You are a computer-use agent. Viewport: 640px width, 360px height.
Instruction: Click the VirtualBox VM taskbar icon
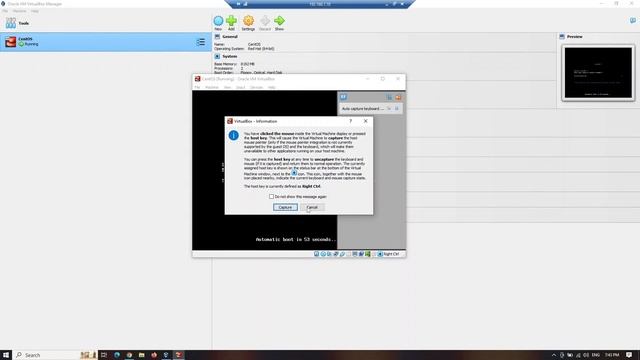click(178, 355)
